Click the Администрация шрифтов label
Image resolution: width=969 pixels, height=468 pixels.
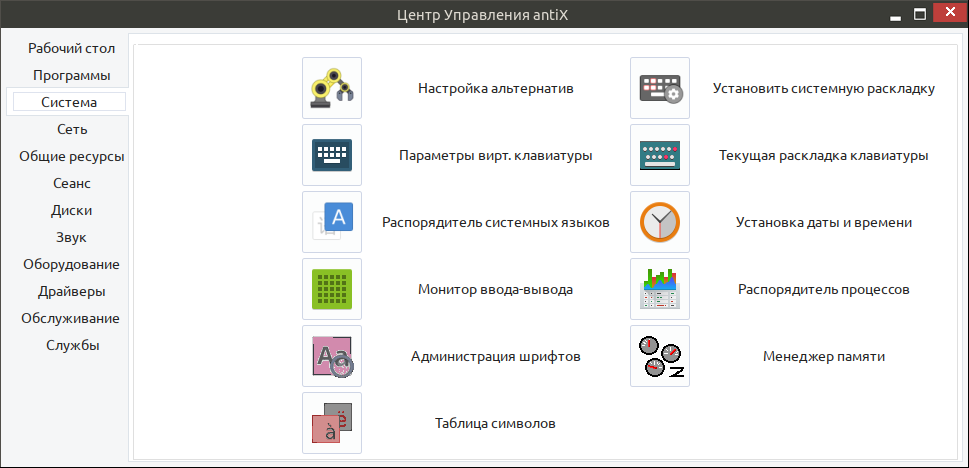[x=496, y=357]
